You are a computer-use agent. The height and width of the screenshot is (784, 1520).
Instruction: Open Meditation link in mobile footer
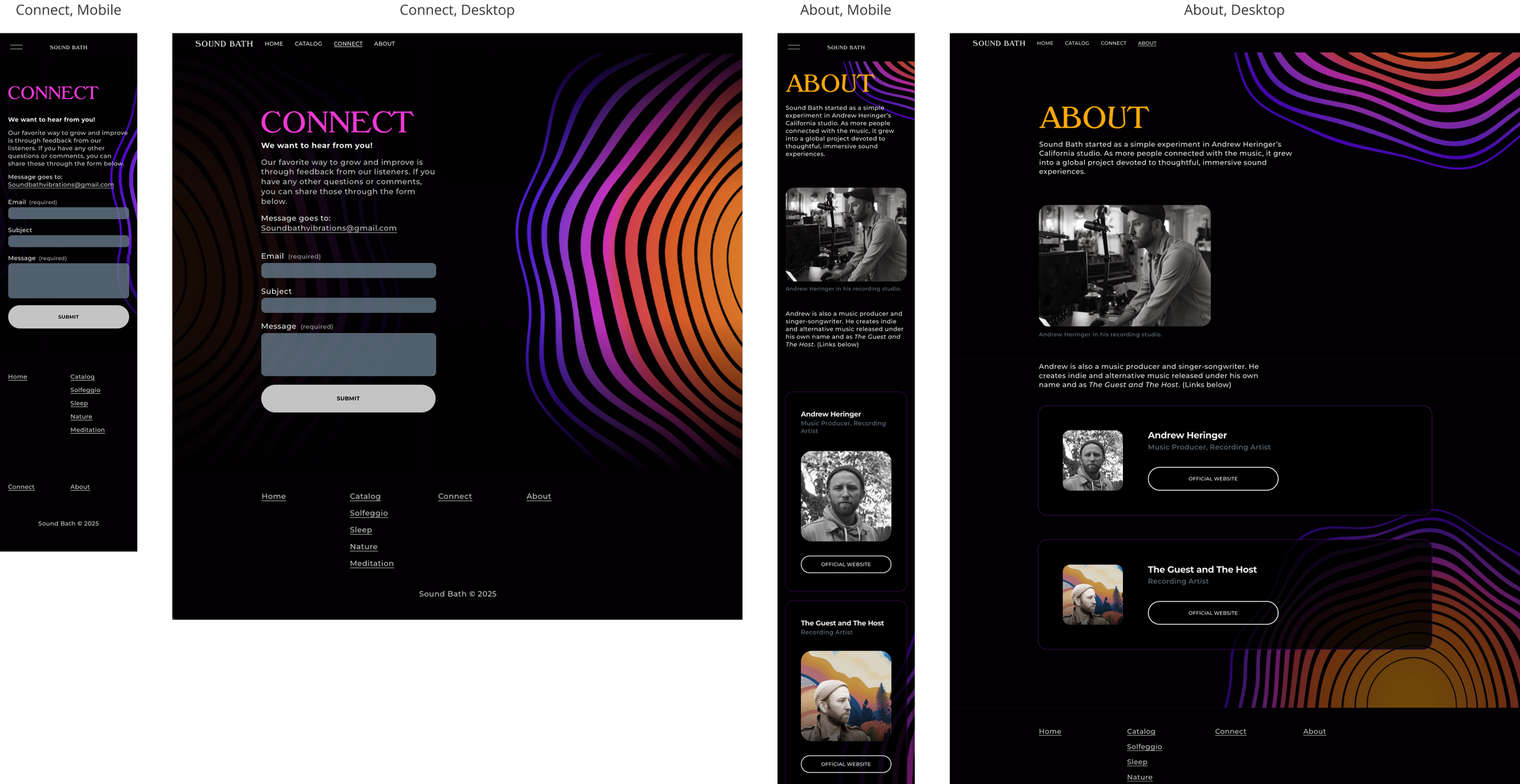tap(88, 430)
